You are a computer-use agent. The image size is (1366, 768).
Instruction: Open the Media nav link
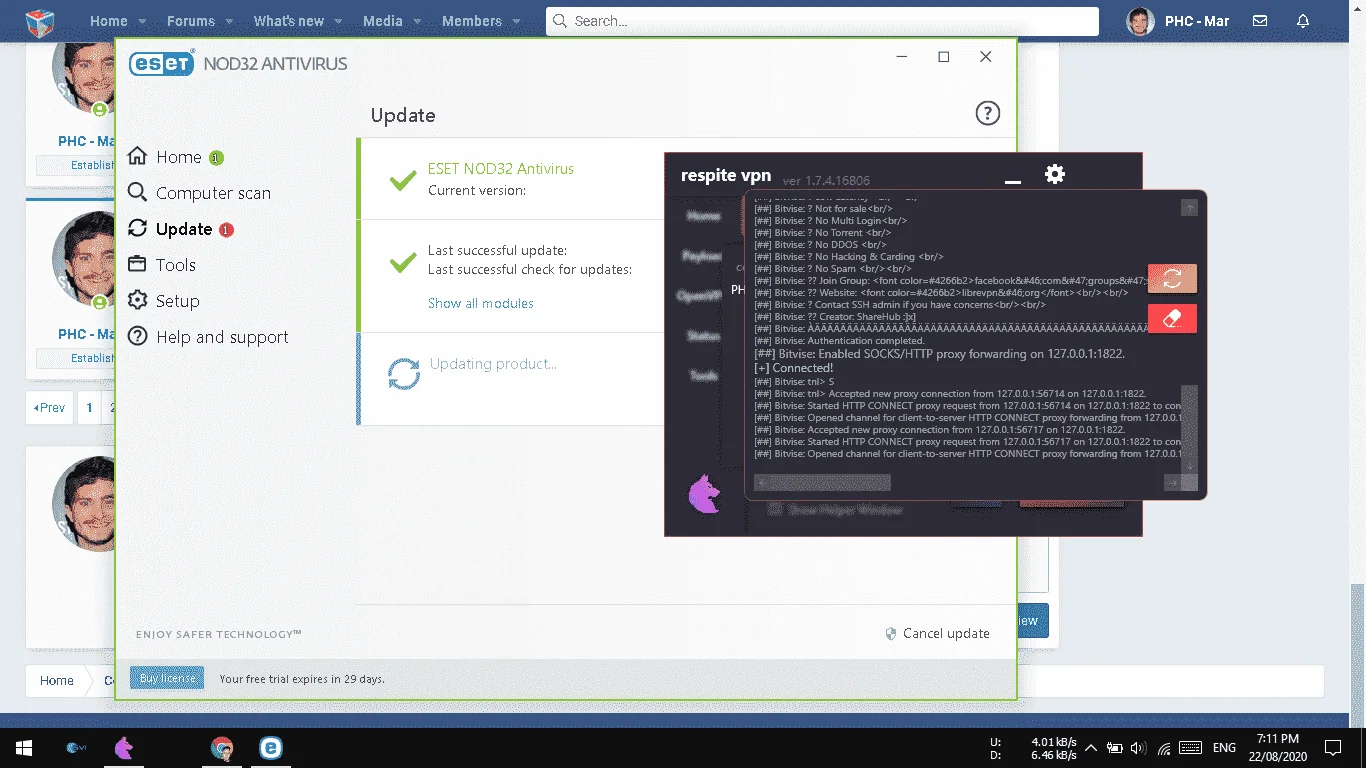coord(383,21)
